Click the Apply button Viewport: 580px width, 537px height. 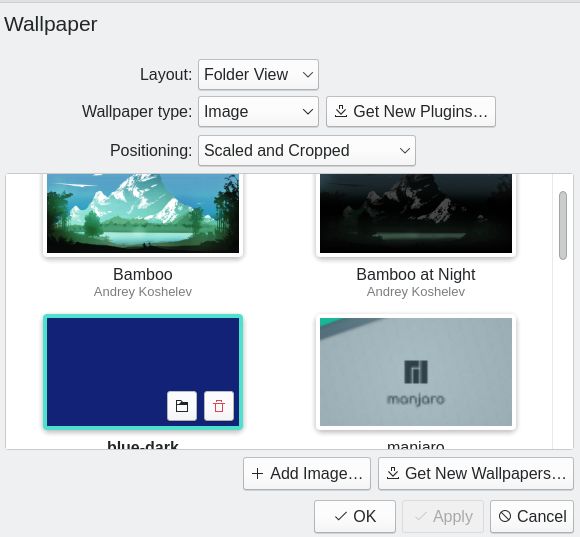443,516
